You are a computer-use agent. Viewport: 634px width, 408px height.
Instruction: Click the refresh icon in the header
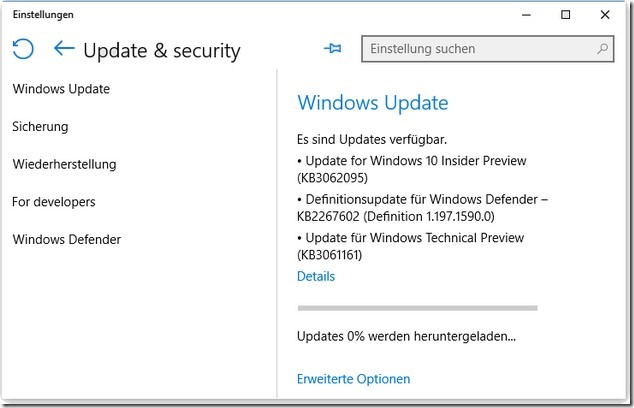click(23, 48)
